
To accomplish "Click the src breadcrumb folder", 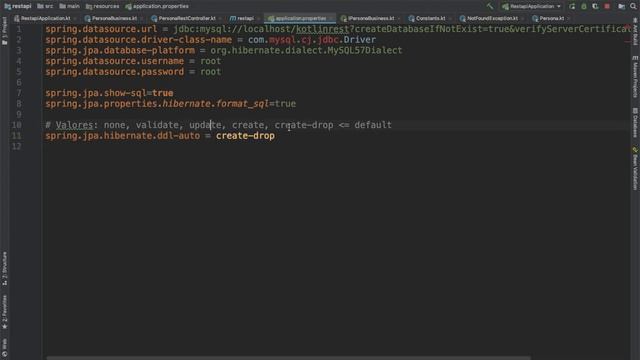I will [x=45, y=6].
